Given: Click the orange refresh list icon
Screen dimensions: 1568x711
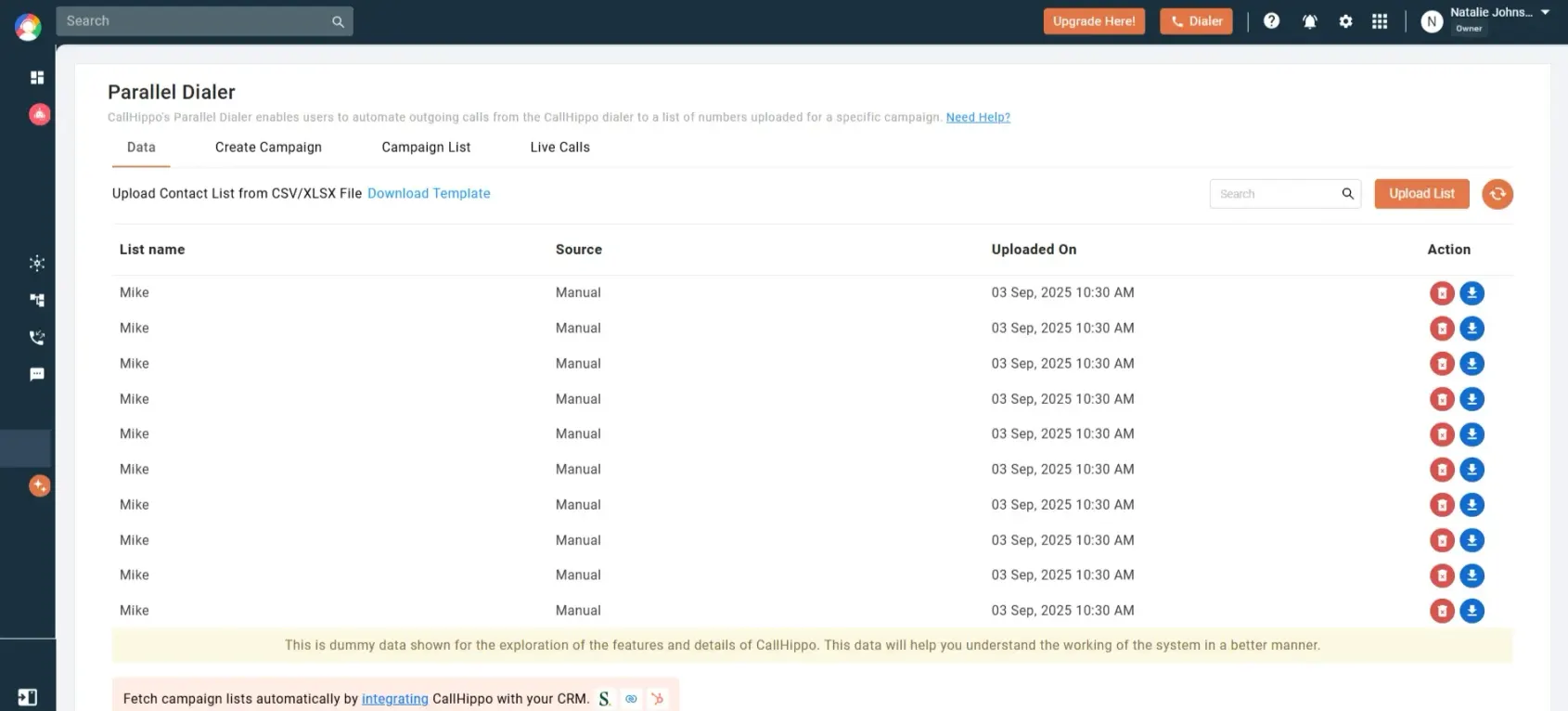Looking at the screenshot, I should 1497,194.
